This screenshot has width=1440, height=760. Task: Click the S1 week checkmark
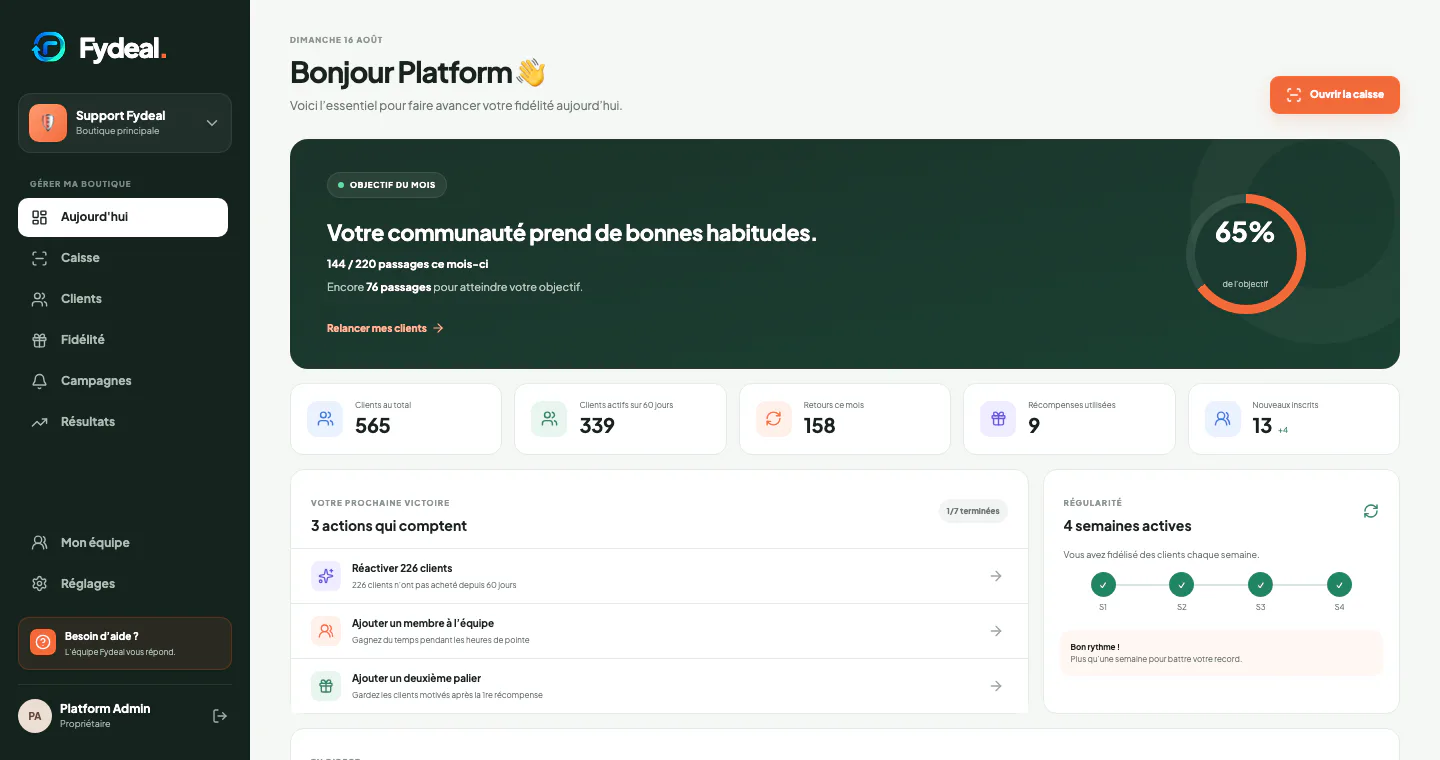1103,585
